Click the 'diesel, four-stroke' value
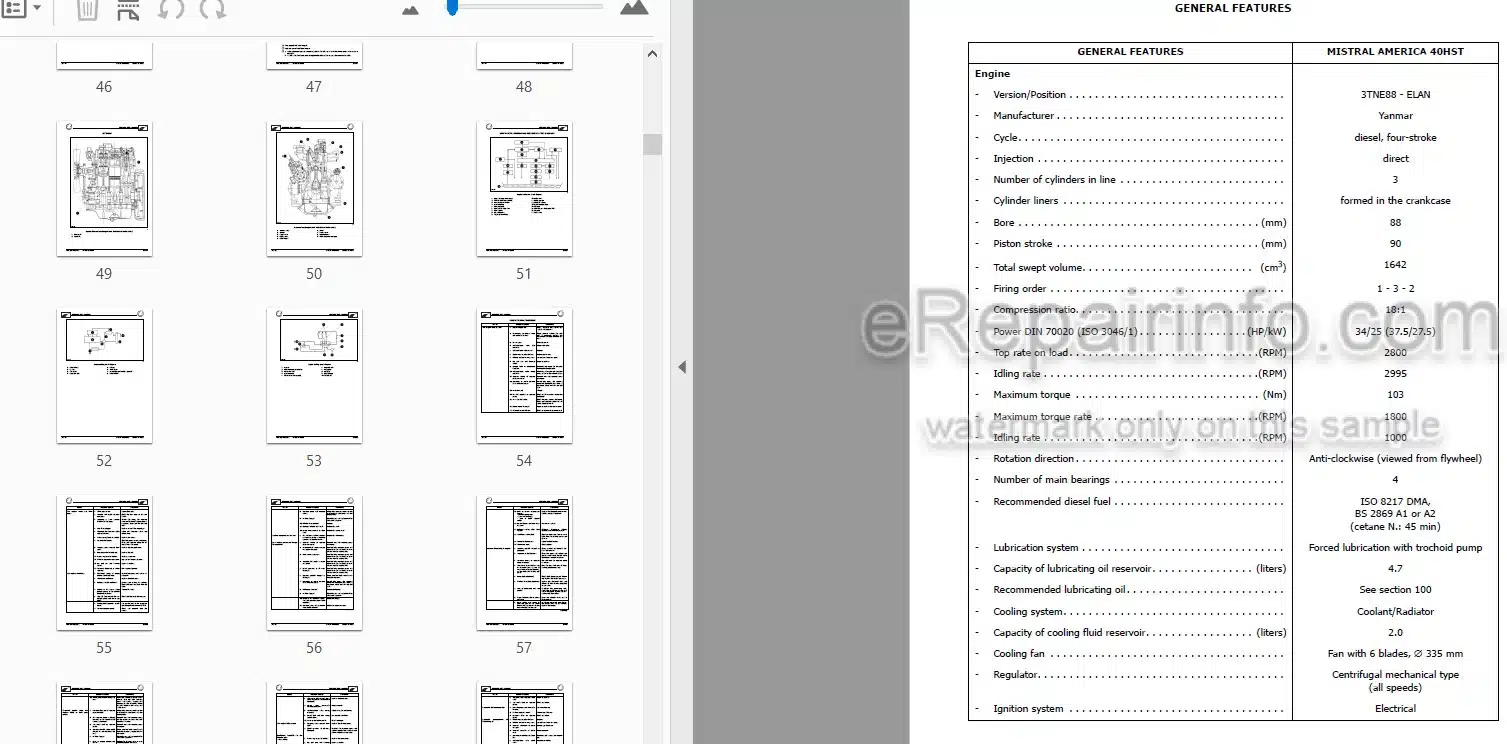This screenshot has width=1507, height=744. [1395, 138]
